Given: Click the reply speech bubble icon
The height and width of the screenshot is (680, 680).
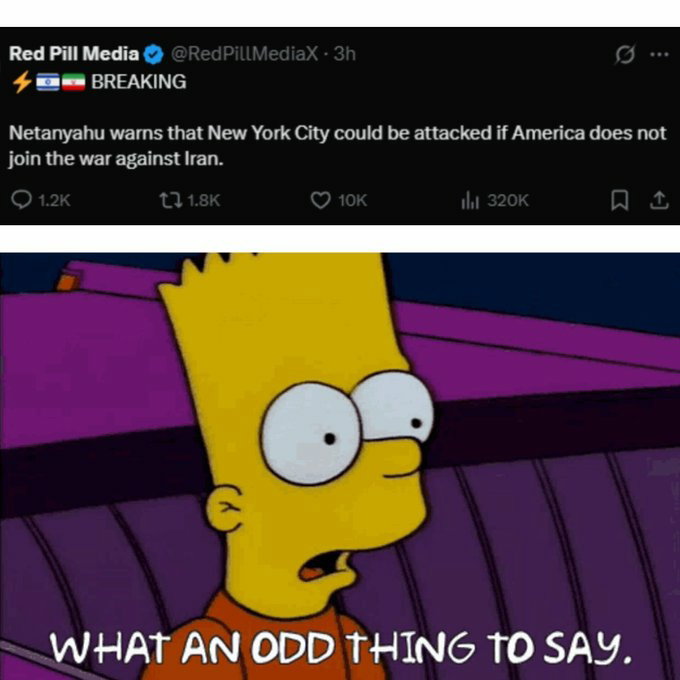Looking at the screenshot, I should (21, 200).
